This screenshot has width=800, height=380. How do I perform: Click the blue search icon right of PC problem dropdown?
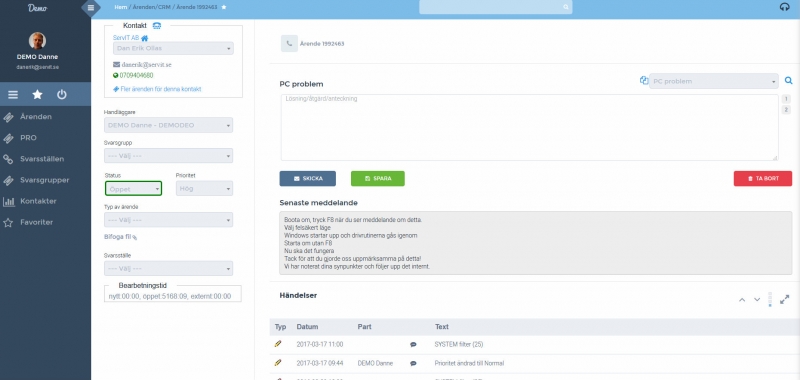[789, 81]
